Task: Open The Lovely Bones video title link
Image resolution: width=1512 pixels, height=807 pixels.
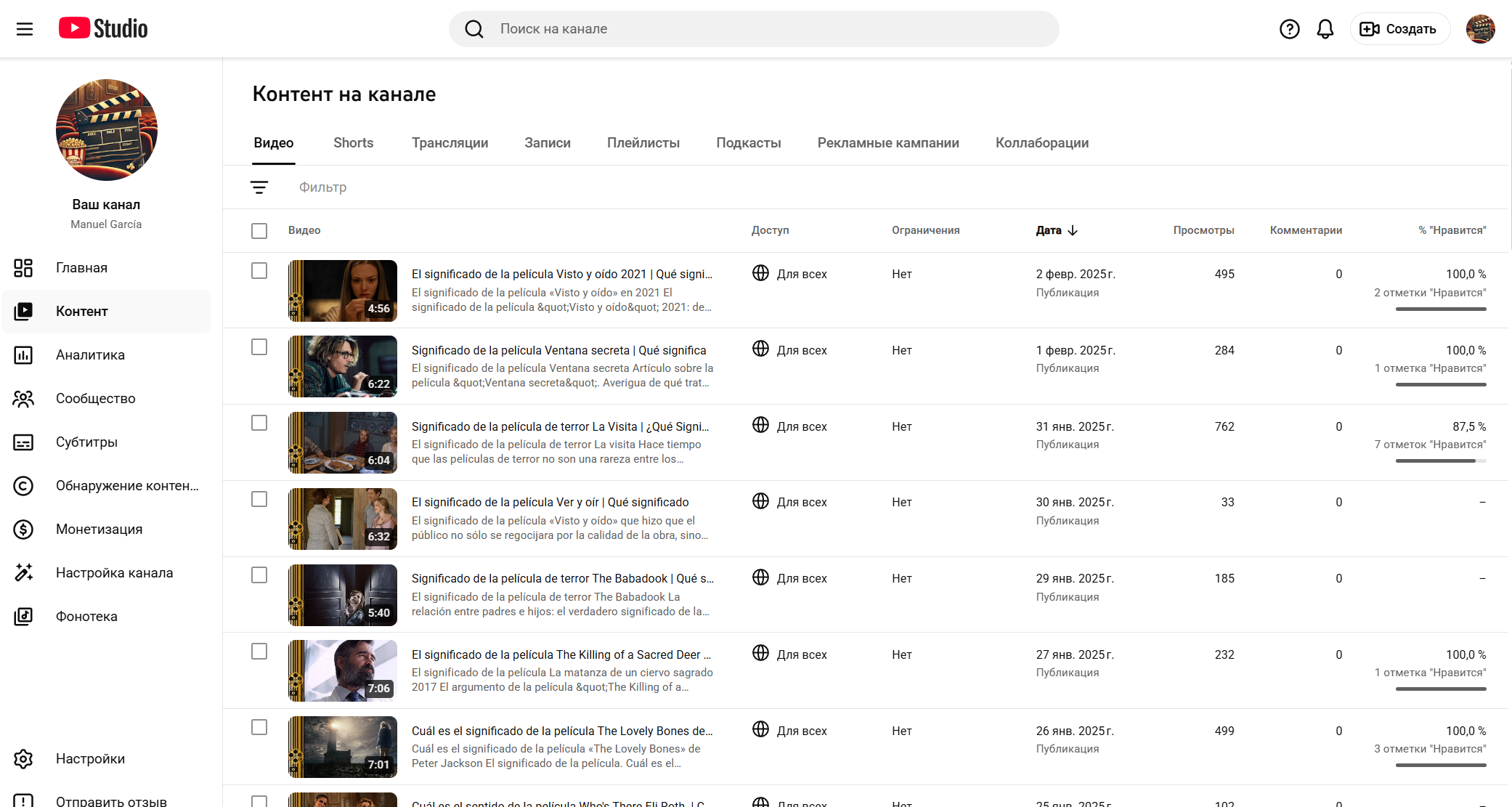Action: 561,731
